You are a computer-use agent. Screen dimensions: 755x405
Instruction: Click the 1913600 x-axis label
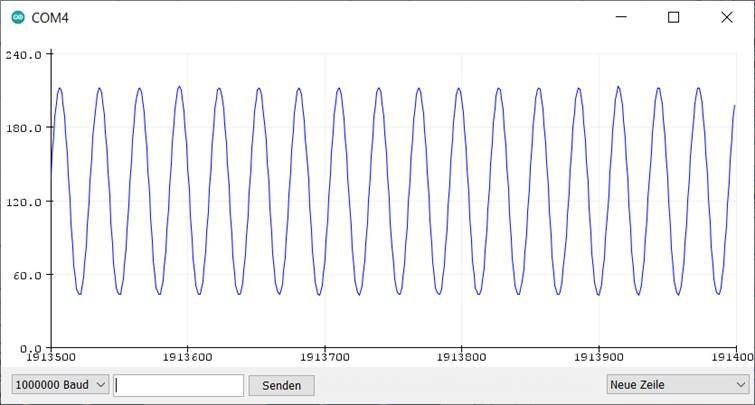click(187, 356)
